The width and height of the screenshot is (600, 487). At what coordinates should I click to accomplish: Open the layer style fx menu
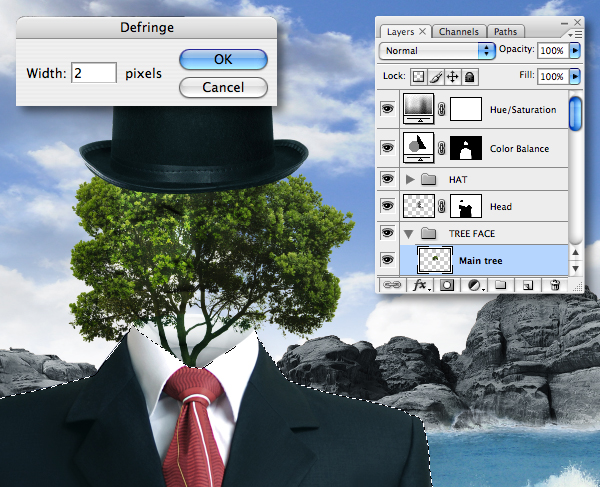point(421,285)
